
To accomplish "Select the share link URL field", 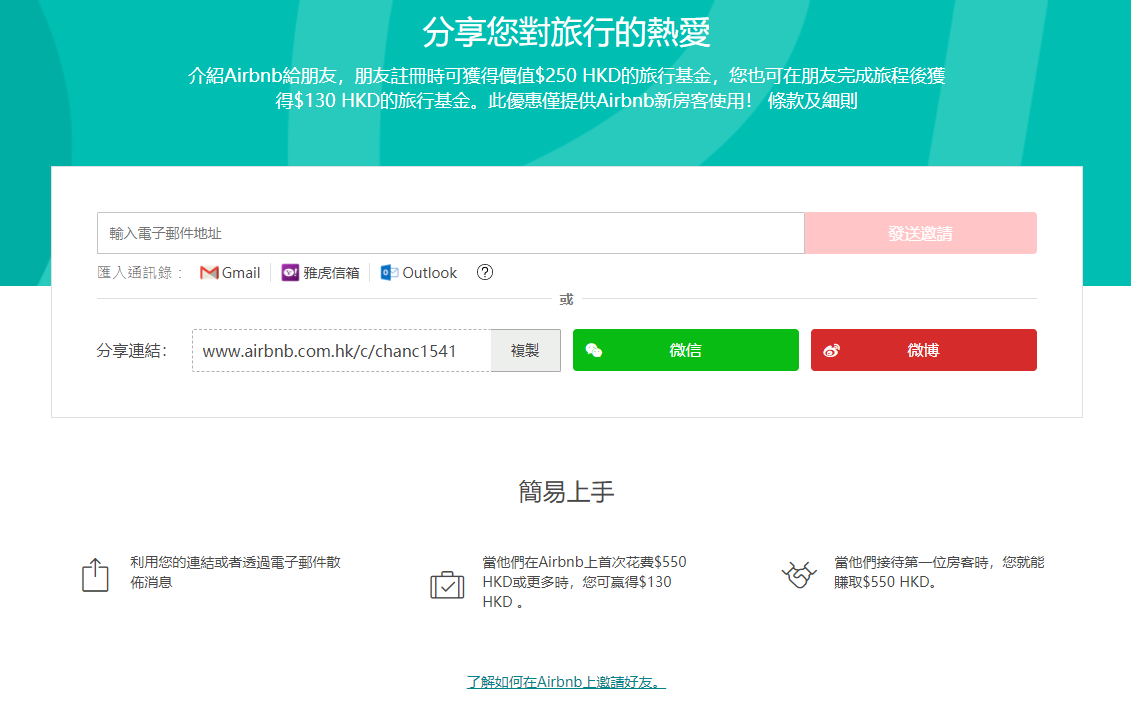I will click(341, 351).
